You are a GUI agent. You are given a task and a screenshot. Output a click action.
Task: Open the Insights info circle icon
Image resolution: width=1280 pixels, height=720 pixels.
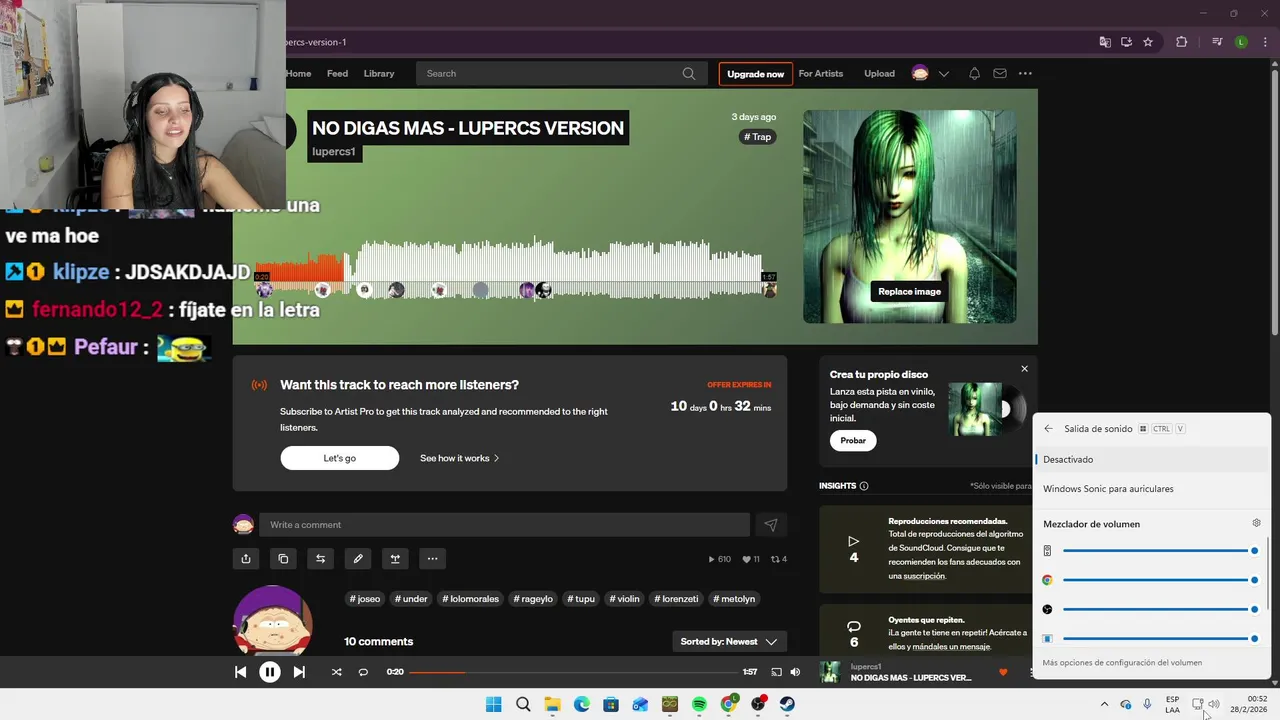coord(864,486)
